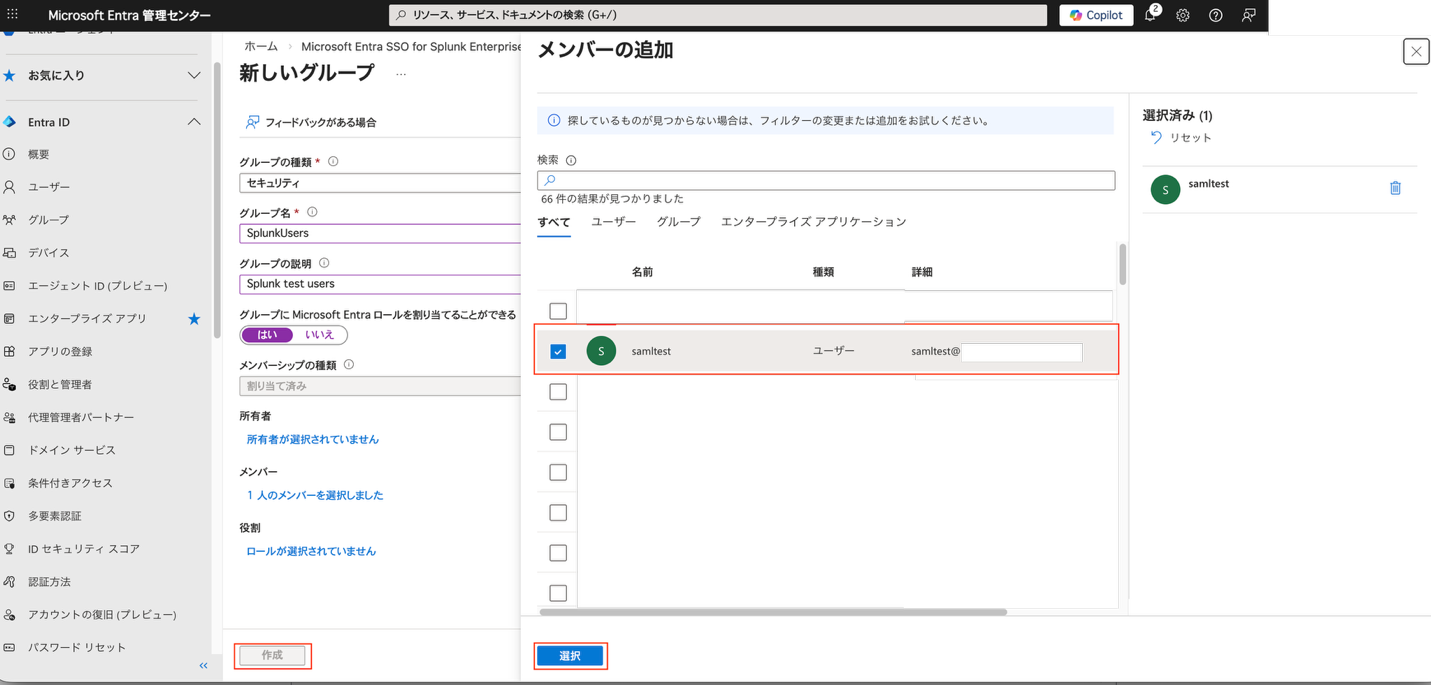Open 条件付きアクセス in the sidebar
The width and height of the screenshot is (1431, 685).
click(x=71, y=482)
